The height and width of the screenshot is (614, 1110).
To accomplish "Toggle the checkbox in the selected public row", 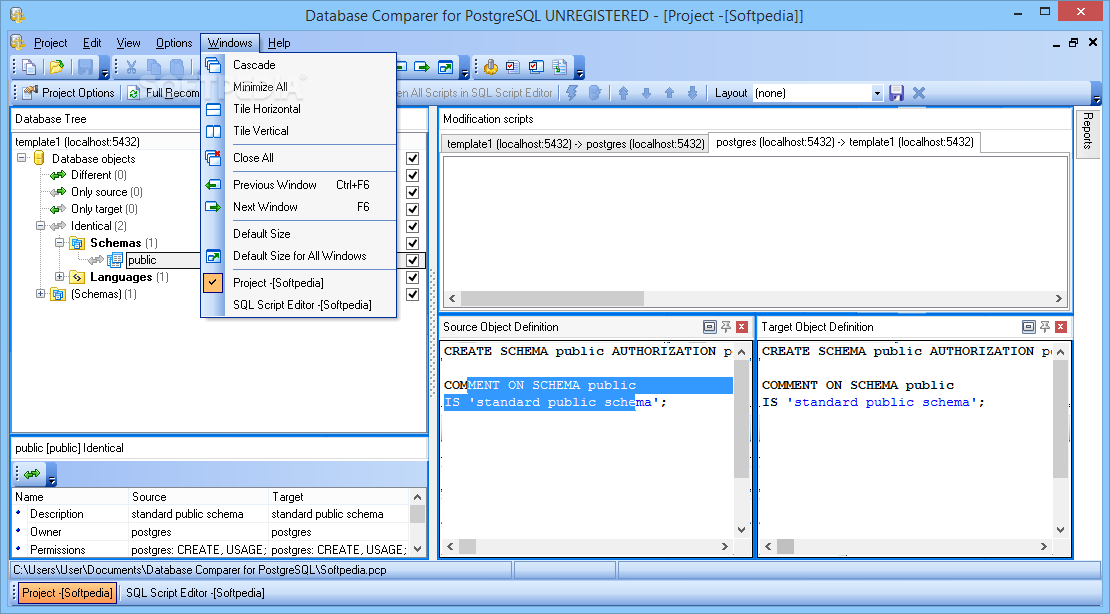I will 413,260.
